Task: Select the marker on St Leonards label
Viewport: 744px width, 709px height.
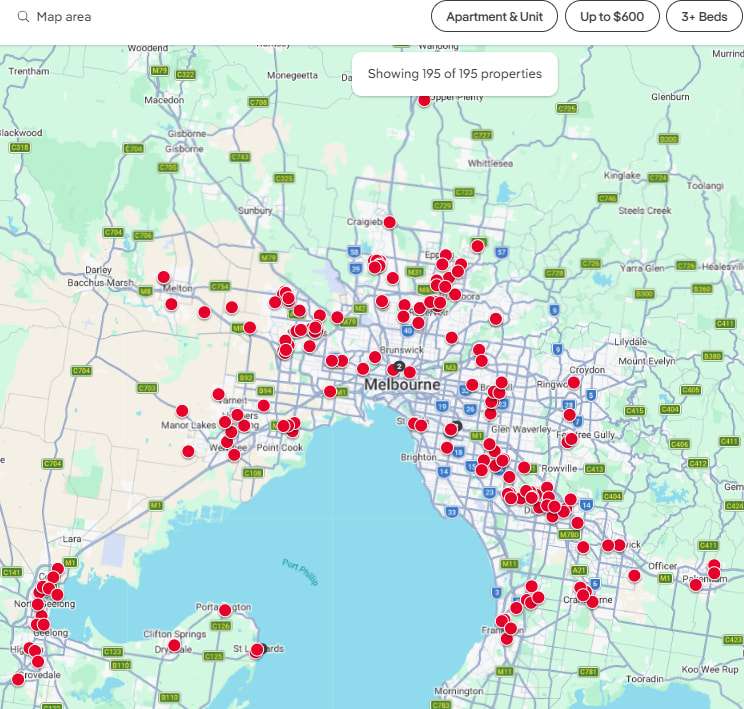Action: pyautogui.click(x=257, y=650)
